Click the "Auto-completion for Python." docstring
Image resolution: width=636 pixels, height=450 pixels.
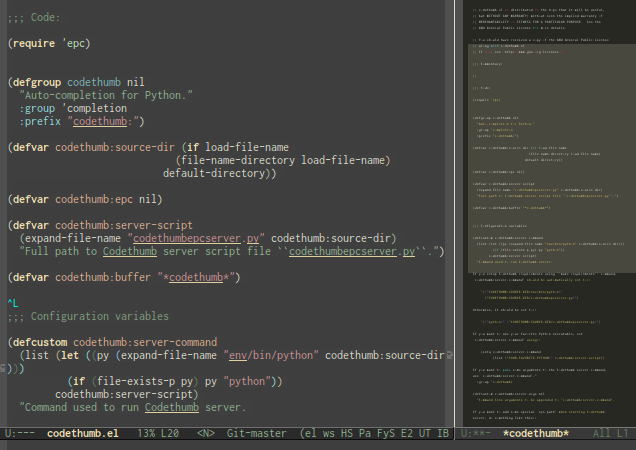click(x=106, y=95)
